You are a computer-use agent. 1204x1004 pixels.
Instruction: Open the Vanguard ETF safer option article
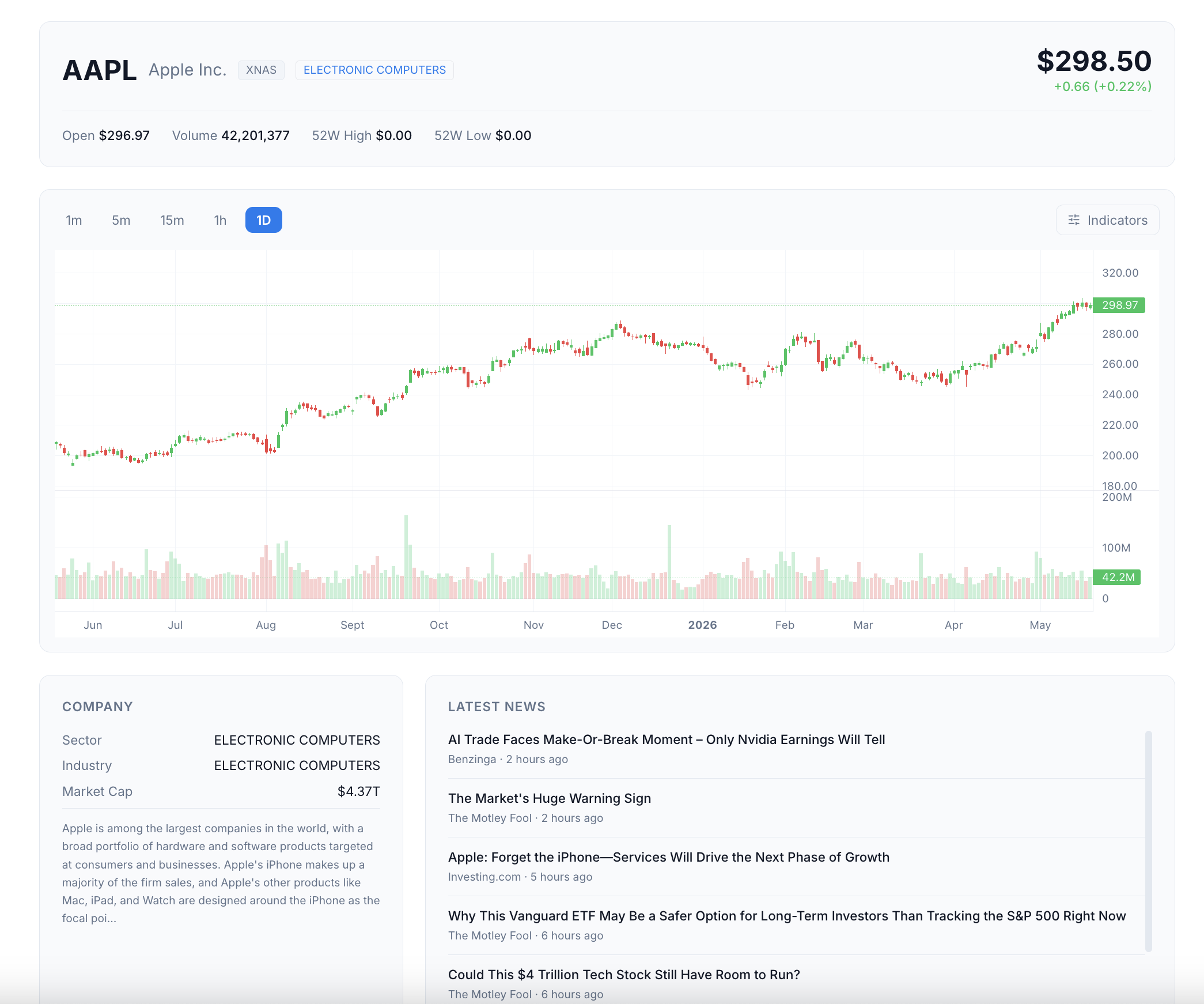click(787, 916)
